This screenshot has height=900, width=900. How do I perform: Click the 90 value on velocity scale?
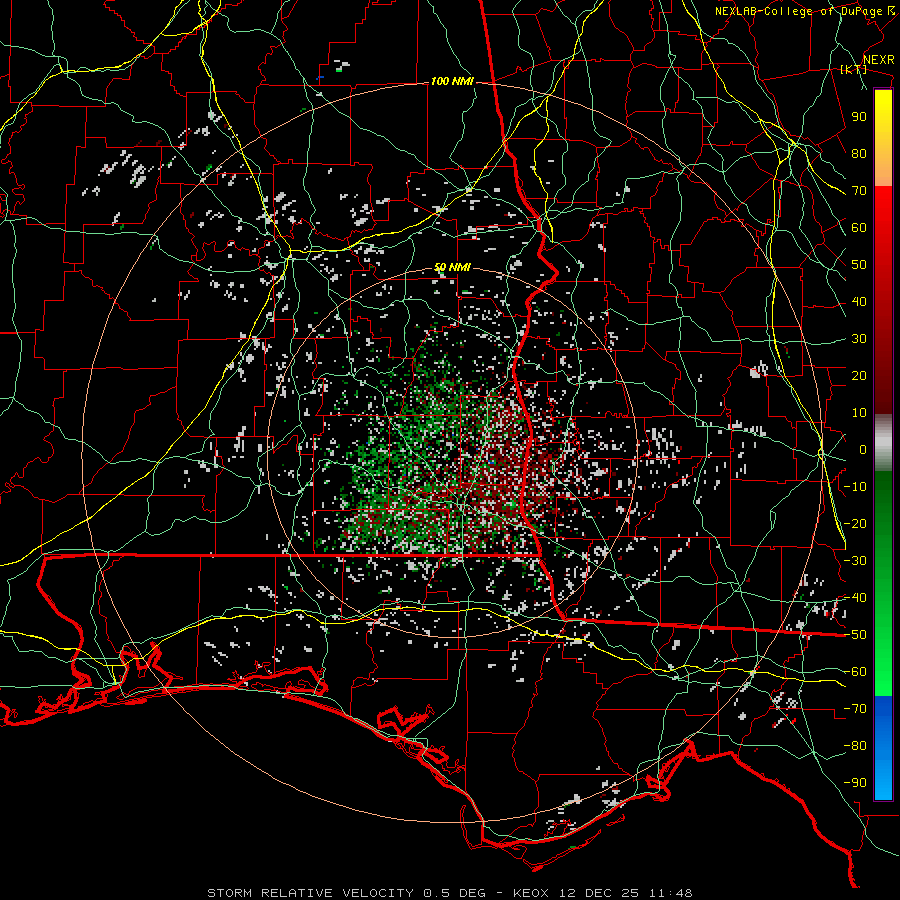[x=859, y=117]
